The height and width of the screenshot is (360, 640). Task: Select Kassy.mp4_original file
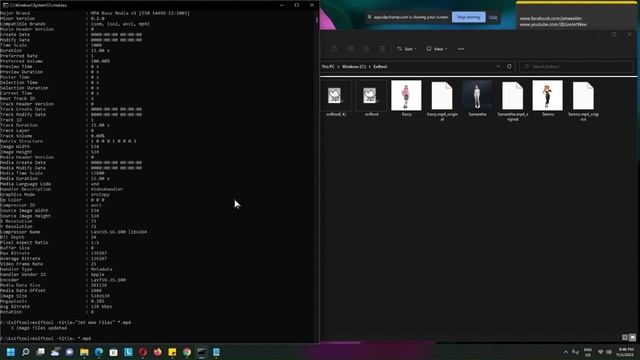pyautogui.click(x=442, y=101)
